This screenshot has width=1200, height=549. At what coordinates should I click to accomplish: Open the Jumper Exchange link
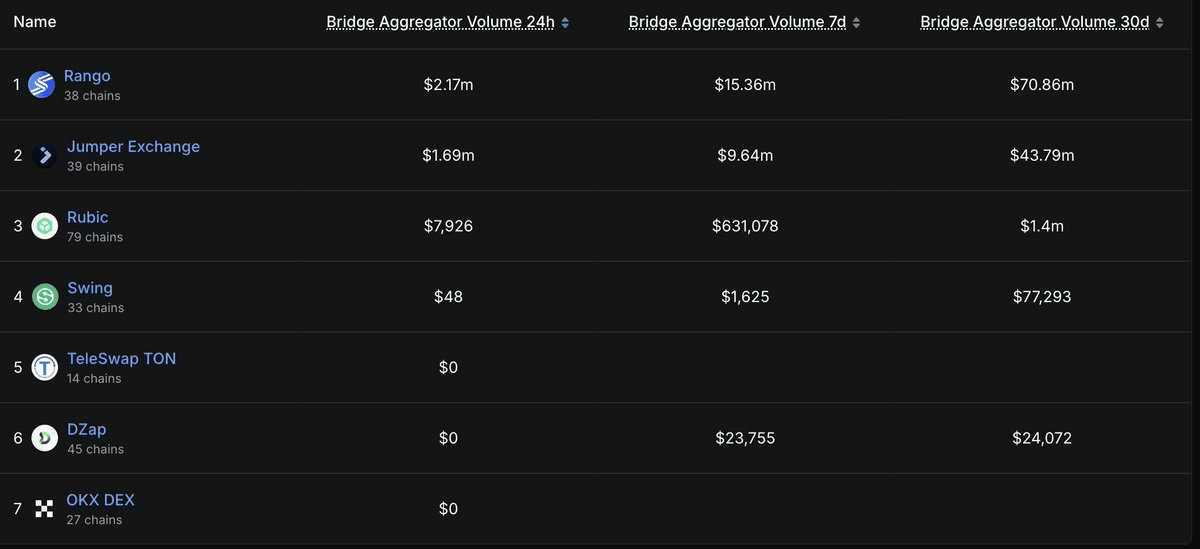click(133, 147)
